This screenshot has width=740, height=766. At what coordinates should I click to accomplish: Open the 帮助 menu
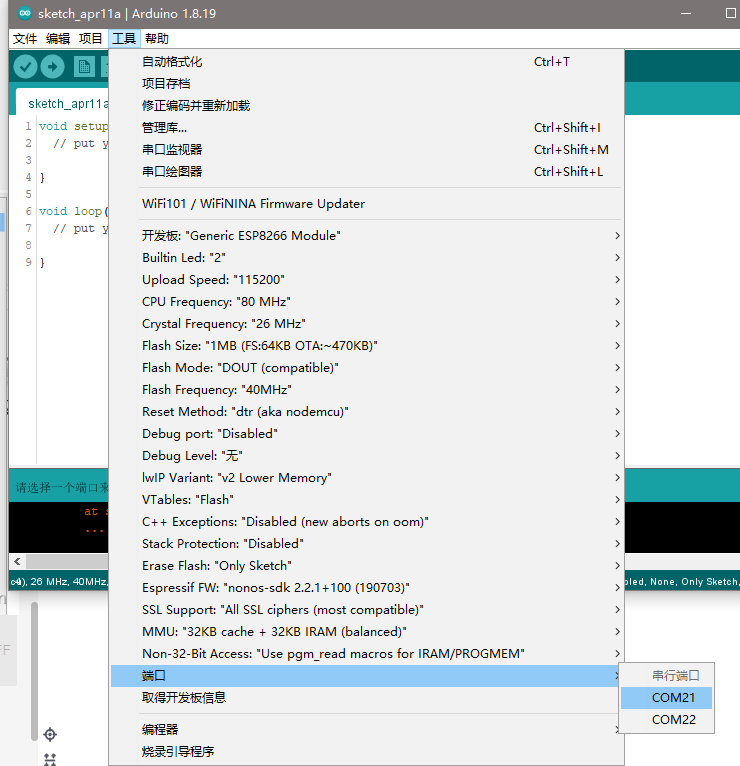(157, 39)
